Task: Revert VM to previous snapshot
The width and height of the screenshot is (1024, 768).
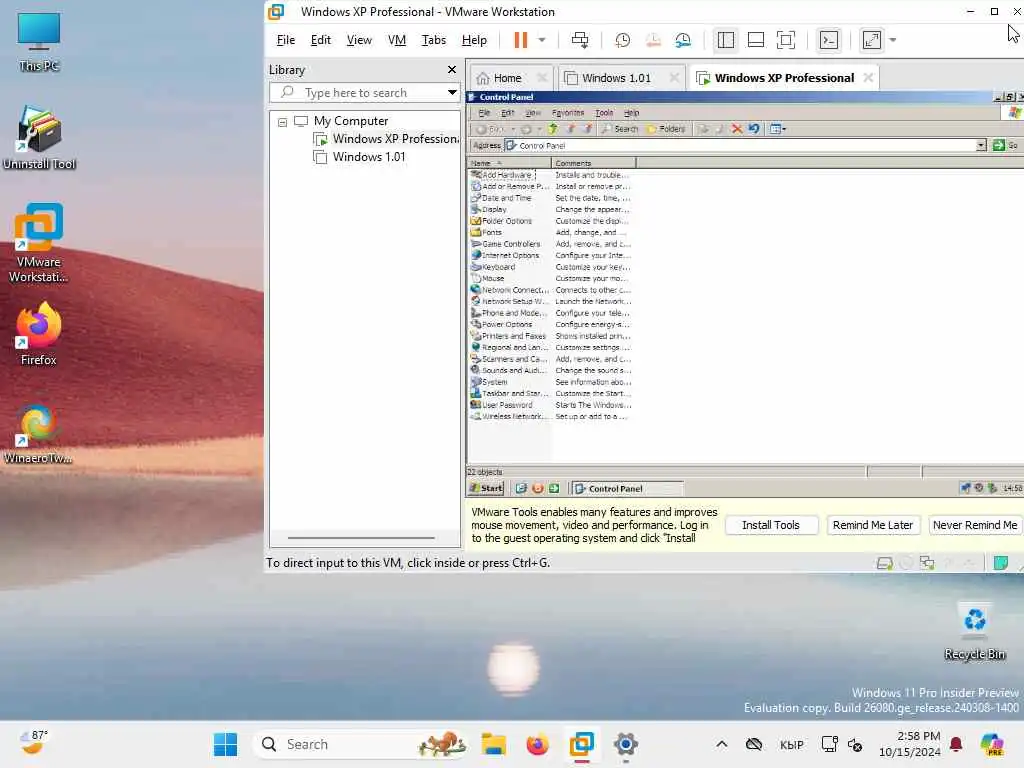Action: pos(652,40)
